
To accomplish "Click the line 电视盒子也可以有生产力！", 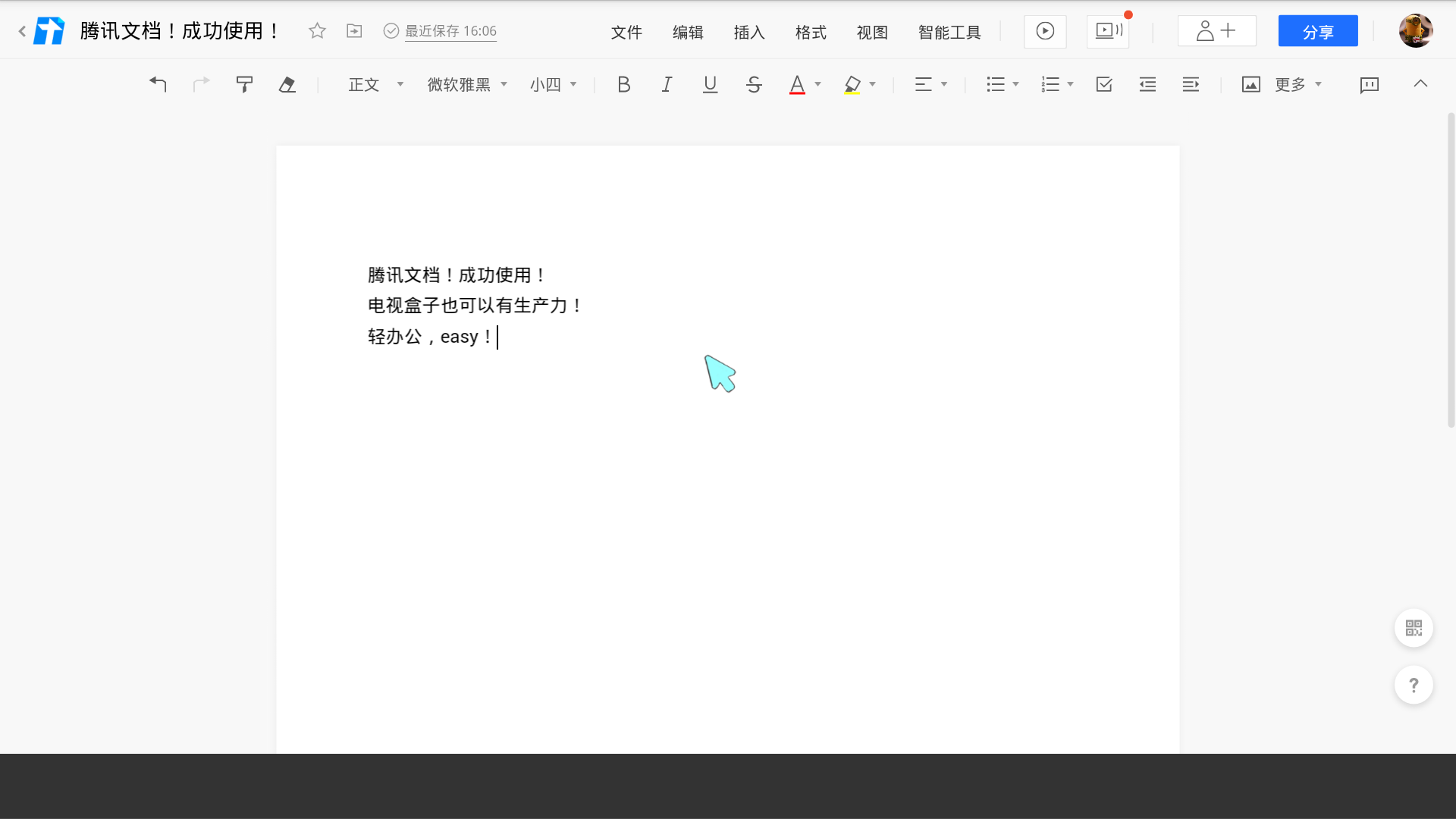I will [475, 306].
